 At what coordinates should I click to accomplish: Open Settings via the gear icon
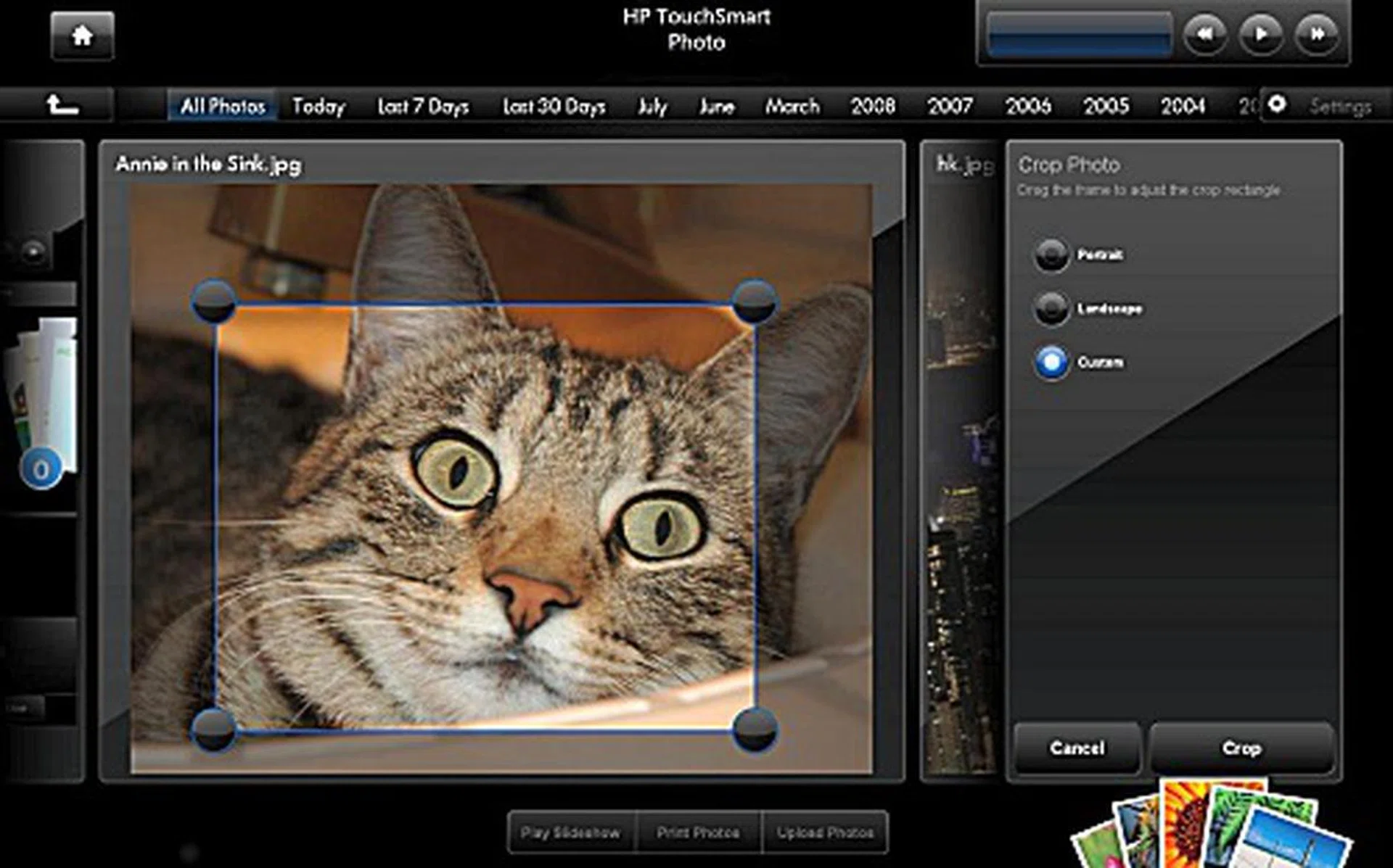click(x=1275, y=105)
